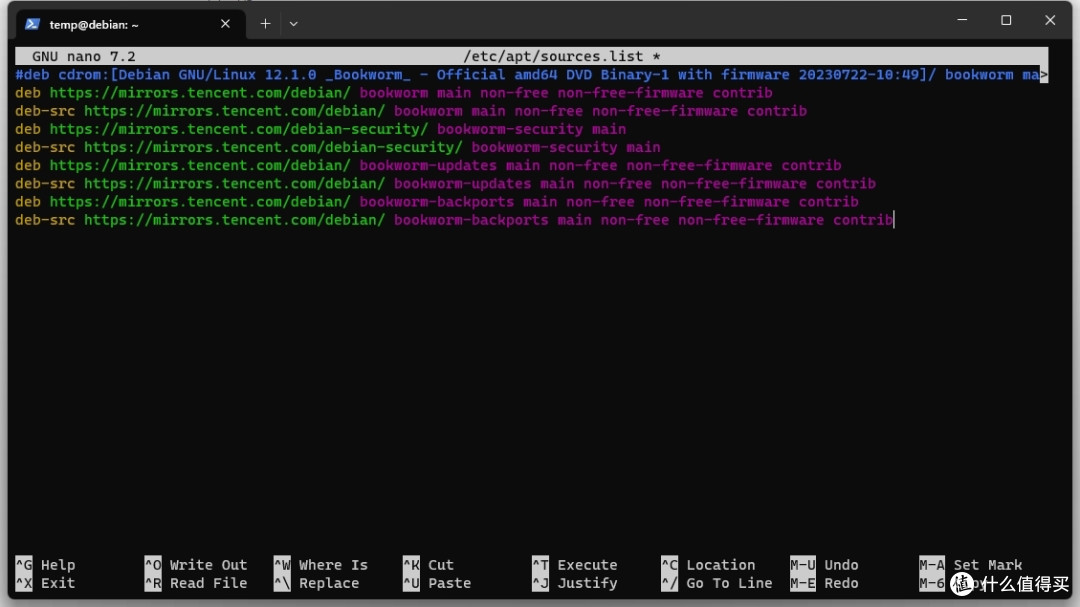The height and width of the screenshot is (607, 1080).
Task: Close the temp@debian tab
Action: pos(225,24)
